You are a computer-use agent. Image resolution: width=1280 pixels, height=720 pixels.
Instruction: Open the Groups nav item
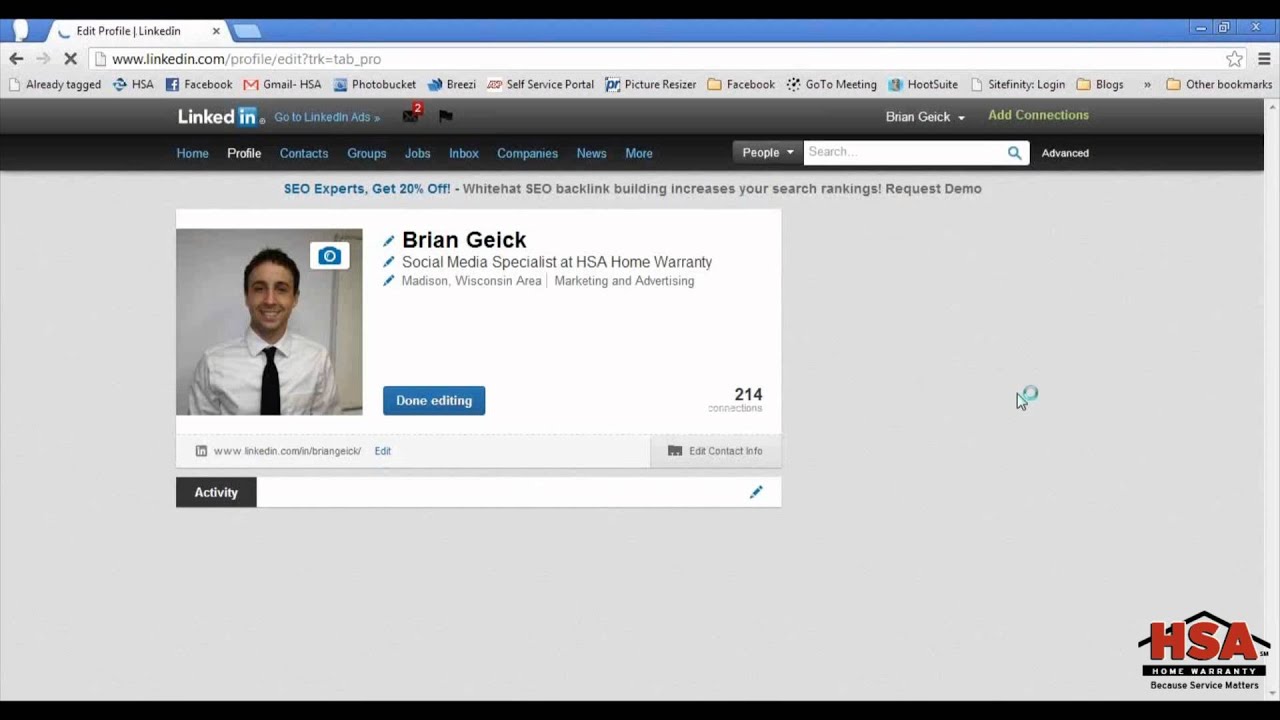(367, 153)
